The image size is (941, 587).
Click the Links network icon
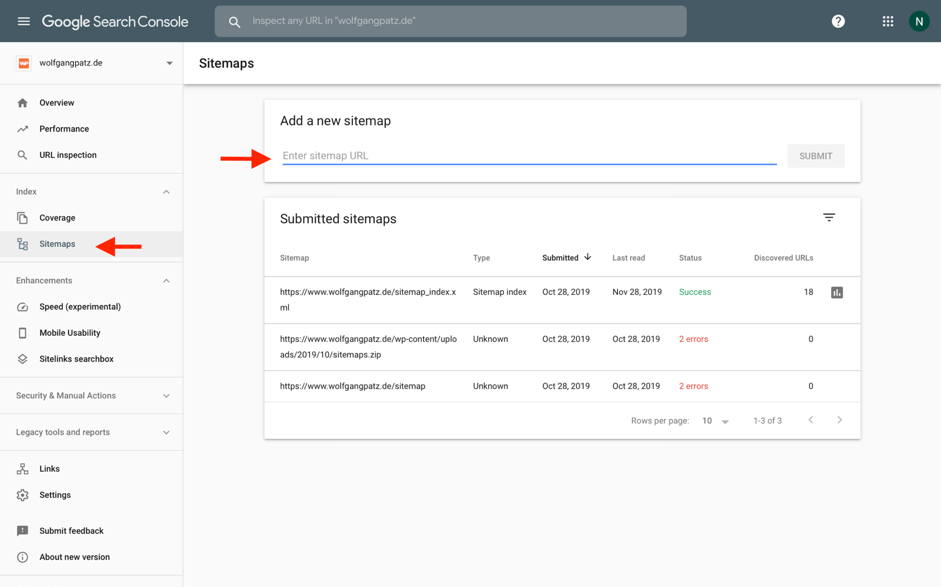[x=22, y=469]
